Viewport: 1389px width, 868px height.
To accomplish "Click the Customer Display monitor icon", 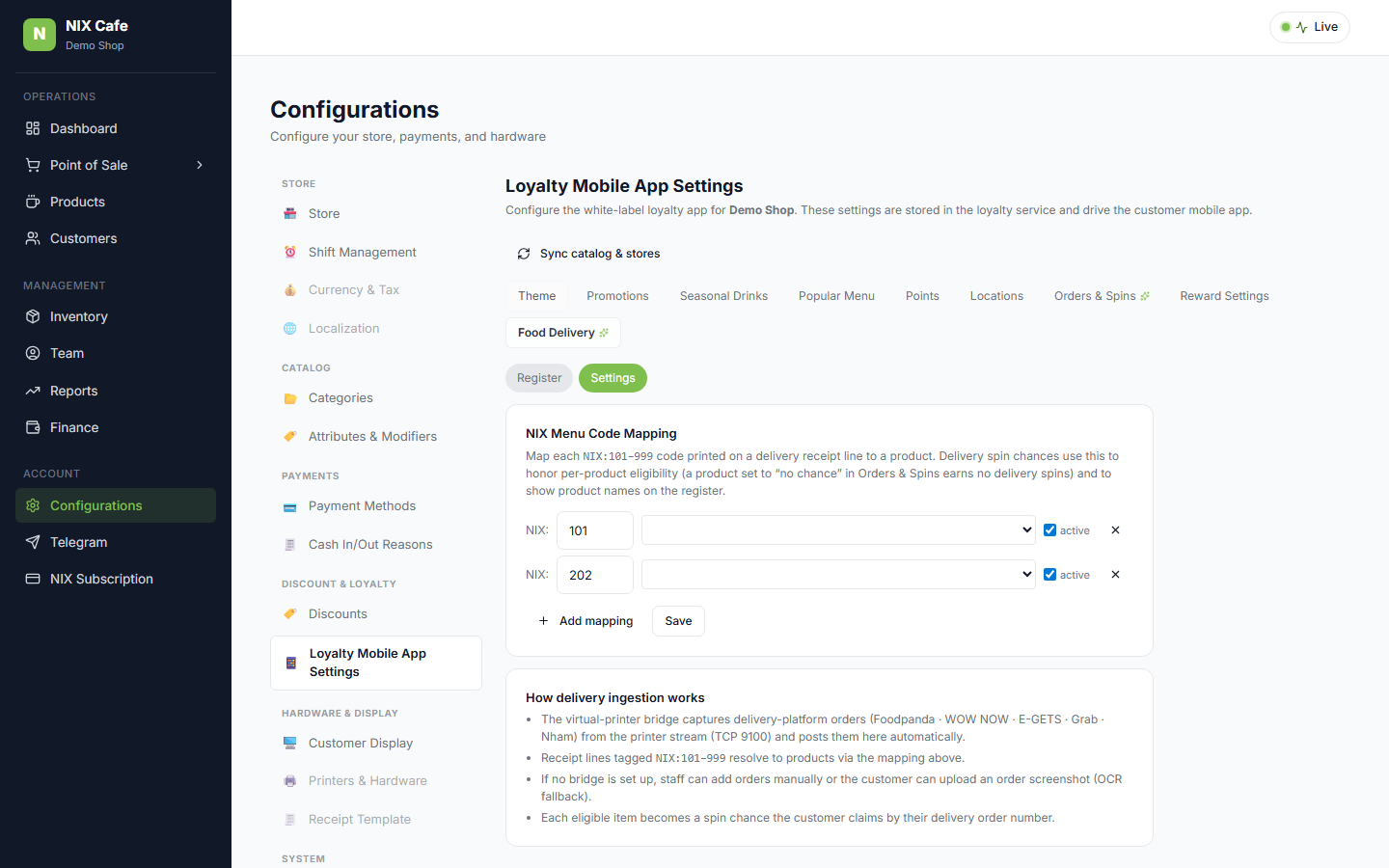I will pos(290,743).
